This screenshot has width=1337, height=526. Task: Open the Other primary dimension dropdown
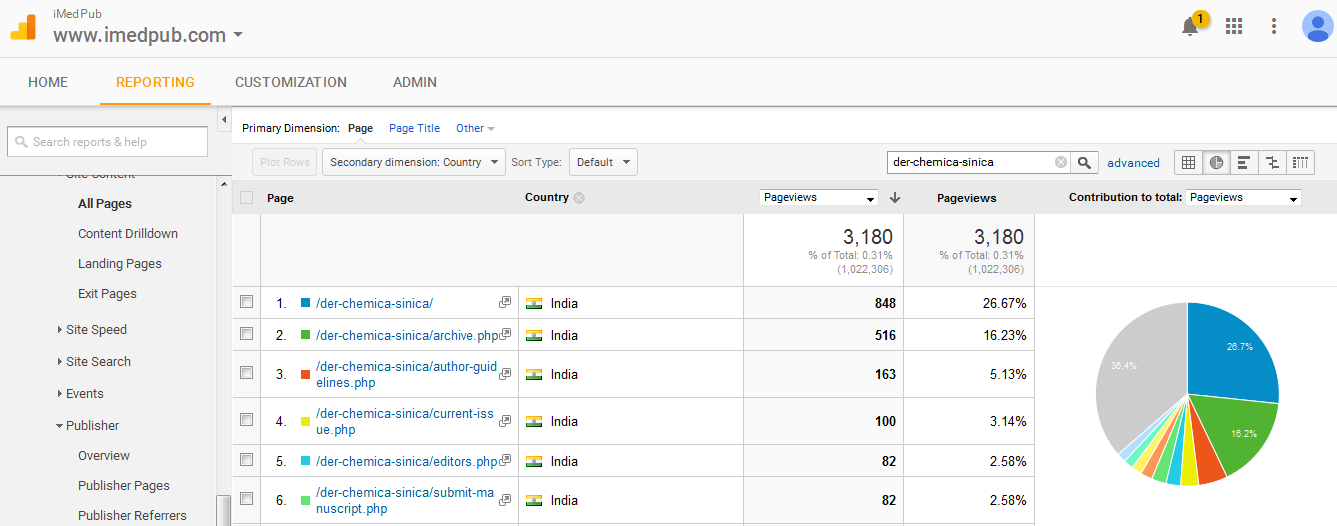pyautogui.click(x=475, y=128)
